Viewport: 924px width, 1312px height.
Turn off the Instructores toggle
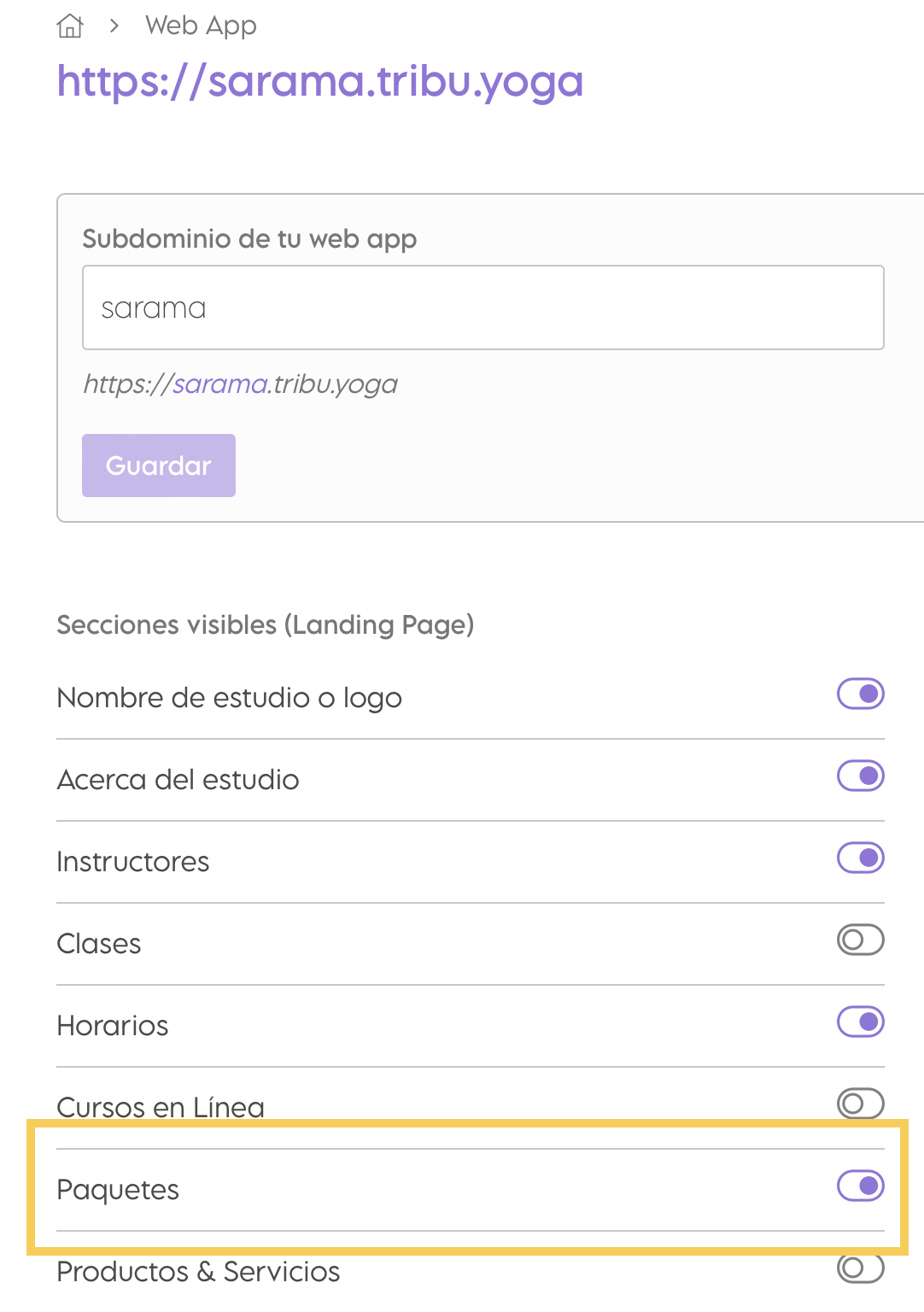point(861,858)
